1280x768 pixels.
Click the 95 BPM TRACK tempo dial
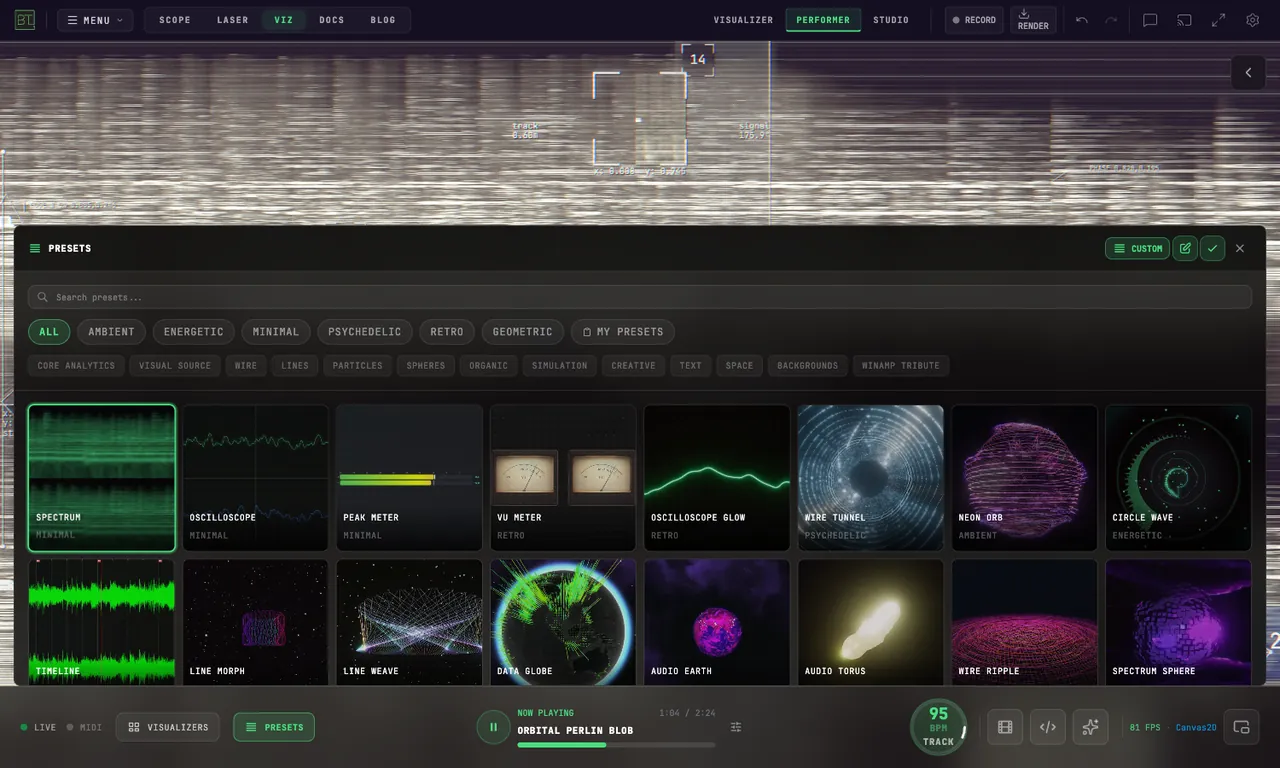pos(938,727)
